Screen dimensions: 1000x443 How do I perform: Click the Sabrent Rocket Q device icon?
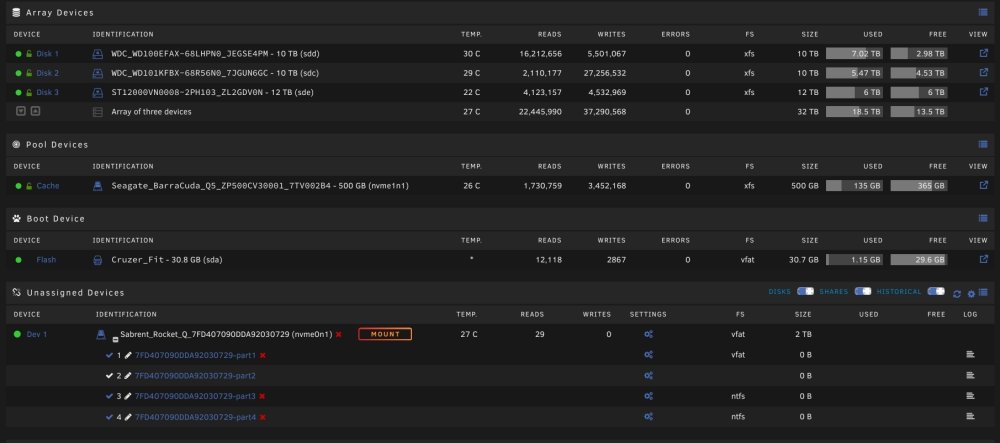point(101,334)
